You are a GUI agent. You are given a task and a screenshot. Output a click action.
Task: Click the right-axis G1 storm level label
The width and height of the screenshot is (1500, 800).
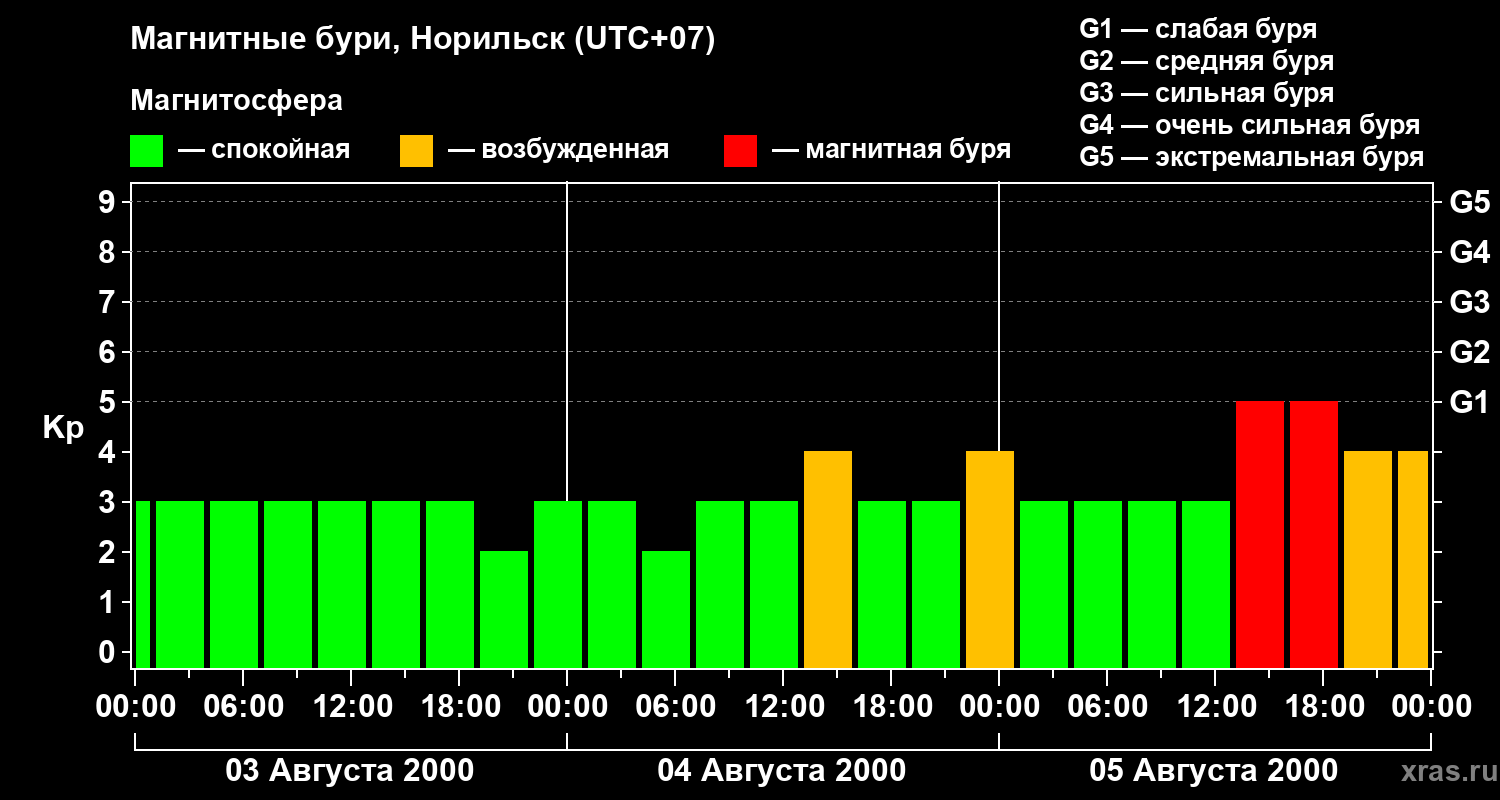coord(1469,402)
